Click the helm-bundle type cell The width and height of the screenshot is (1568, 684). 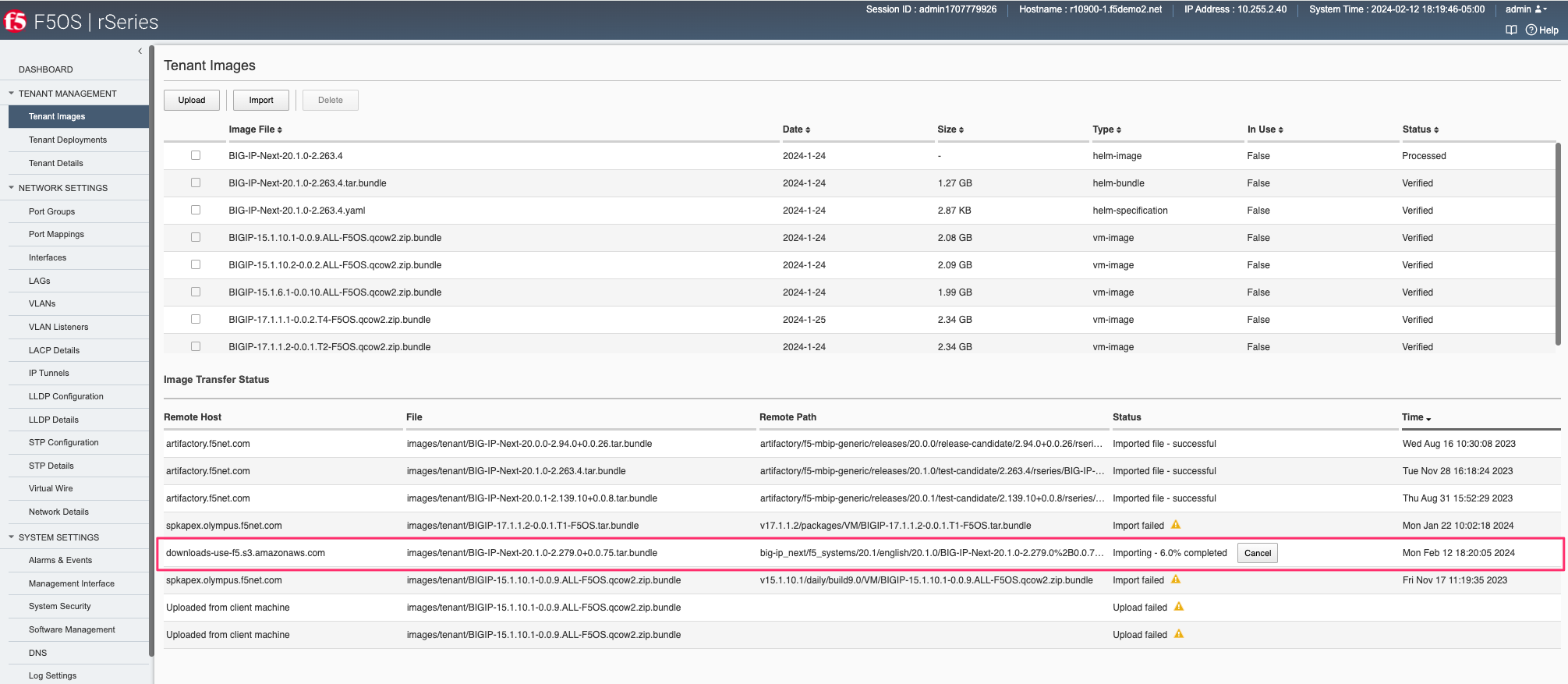pos(1119,183)
